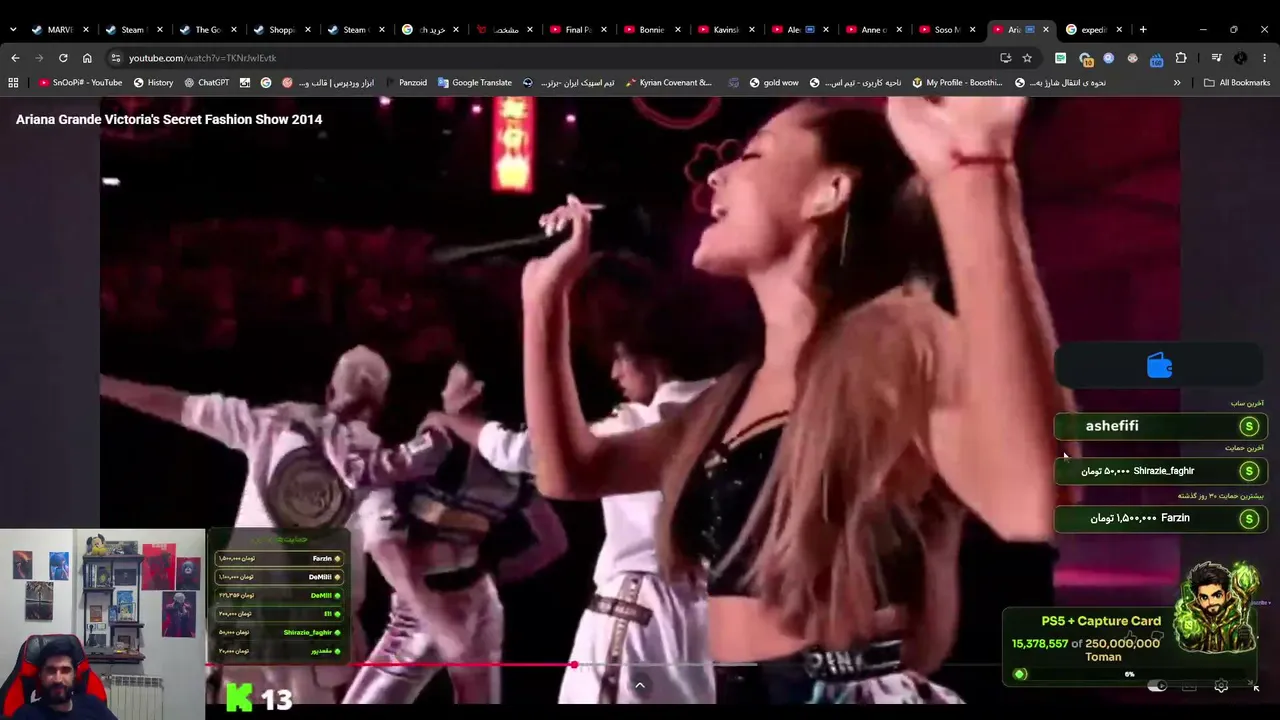Screen dimensions: 1280x720
Task: Click the streamer avatar cartoon logo
Action: 1219,607
